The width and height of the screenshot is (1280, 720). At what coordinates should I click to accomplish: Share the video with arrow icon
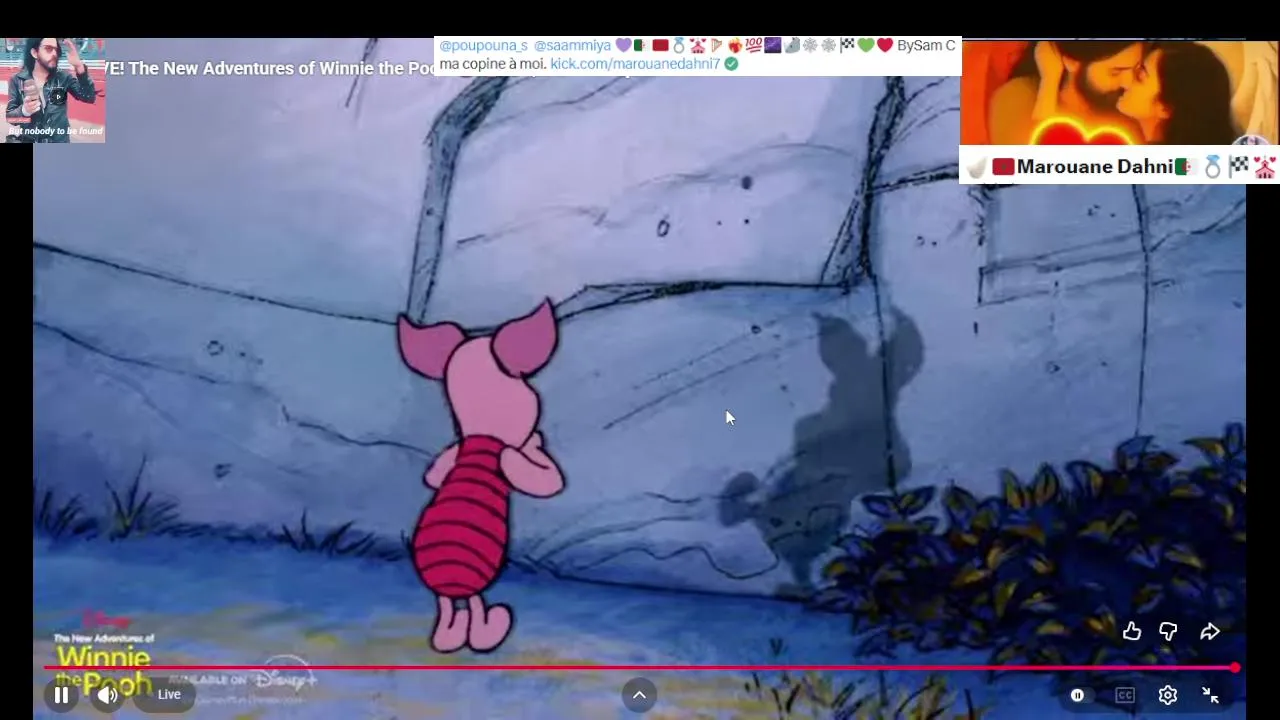(1210, 631)
